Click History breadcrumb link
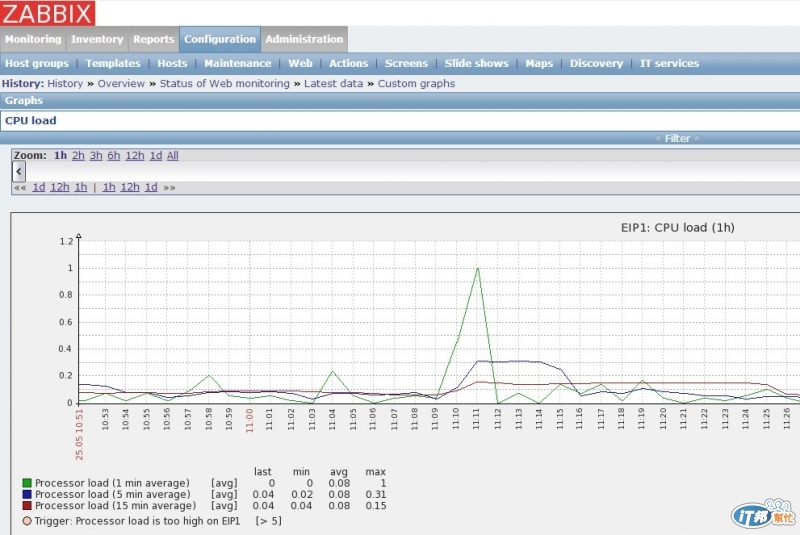The height and width of the screenshot is (535, 800). coord(65,84)
